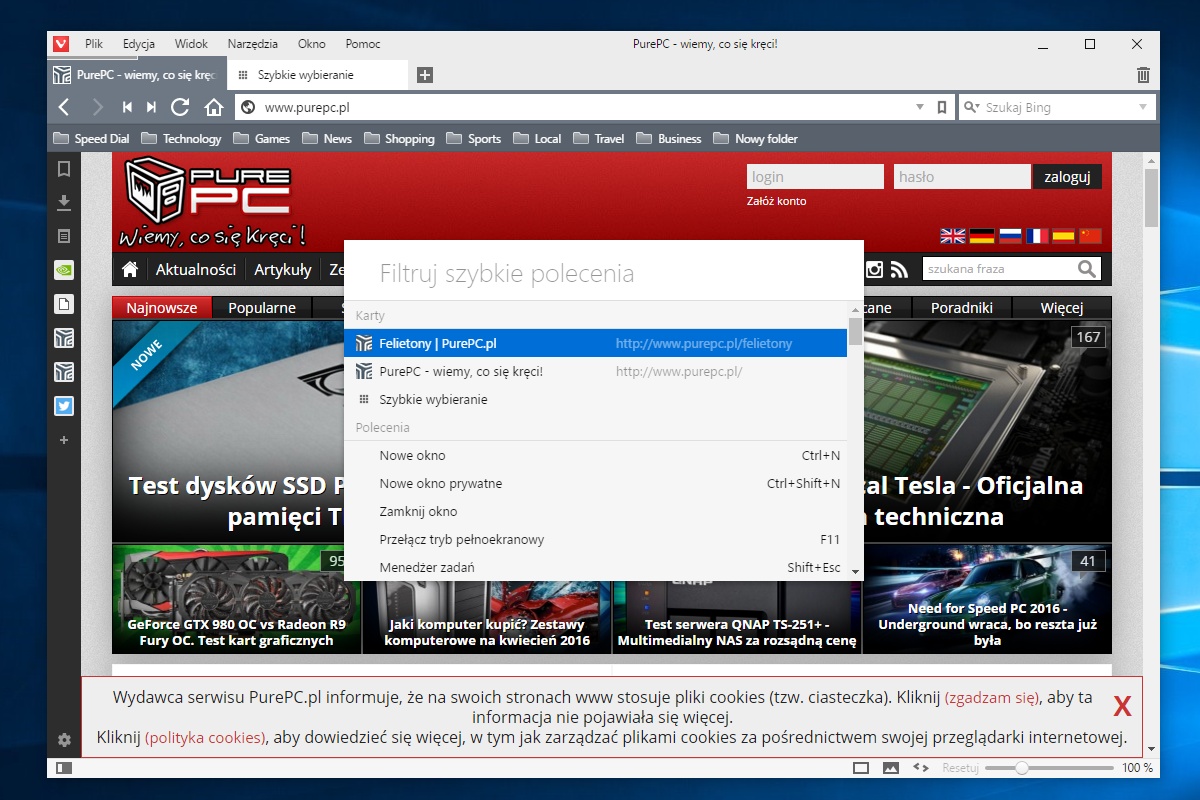Select Felietony | PurePC.pl tab entry

point(596,343)
